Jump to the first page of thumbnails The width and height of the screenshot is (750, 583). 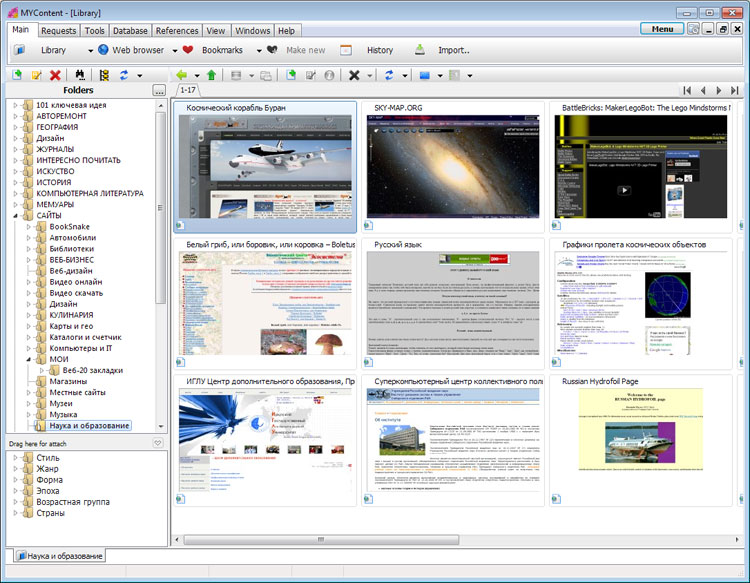(x=688, y=90)
